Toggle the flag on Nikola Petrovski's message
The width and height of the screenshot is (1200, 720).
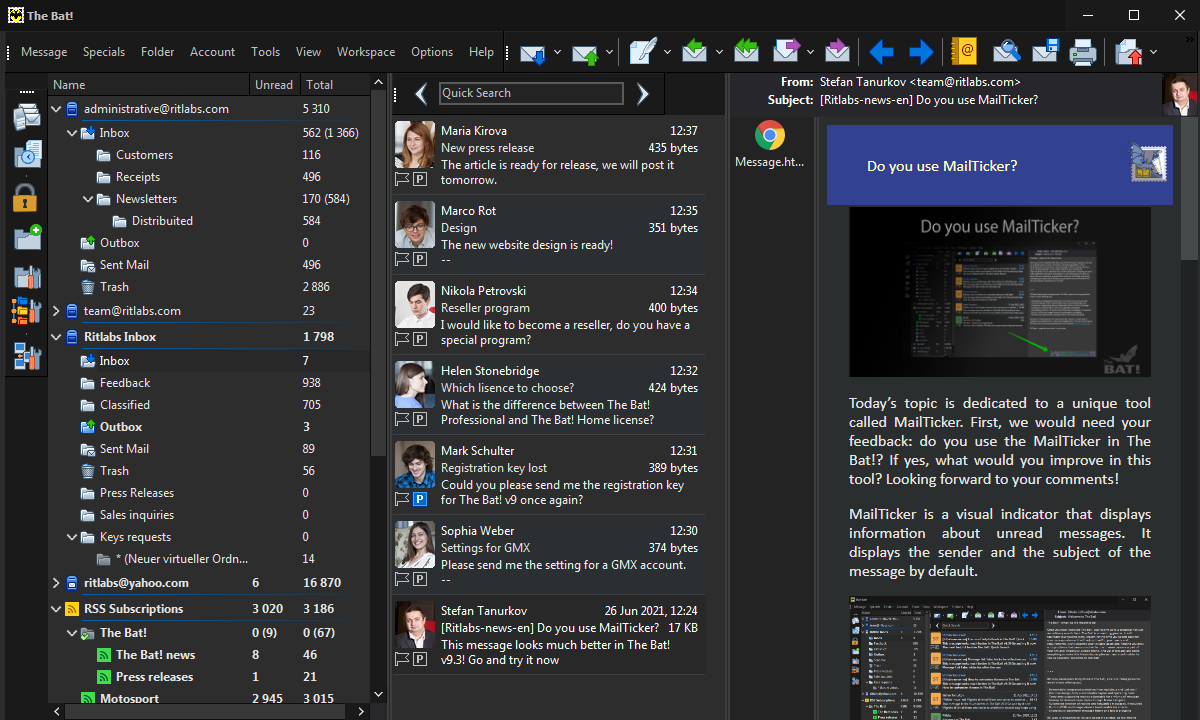click(402, 339)
